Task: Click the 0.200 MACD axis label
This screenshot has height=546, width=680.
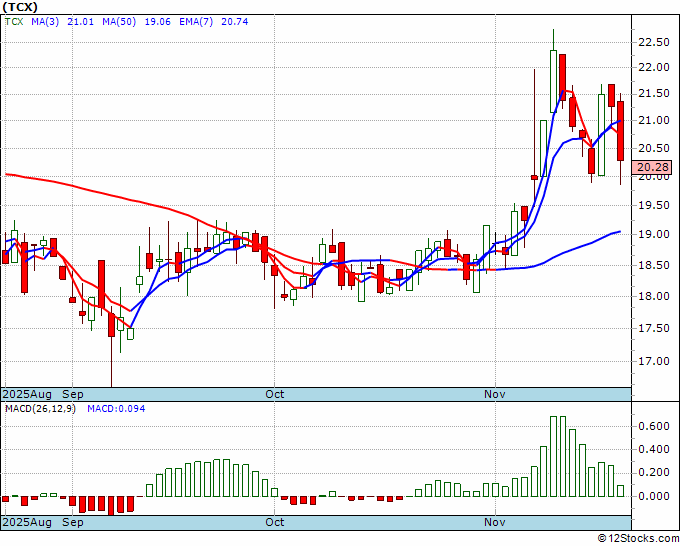Action: (x=654, y=473)
